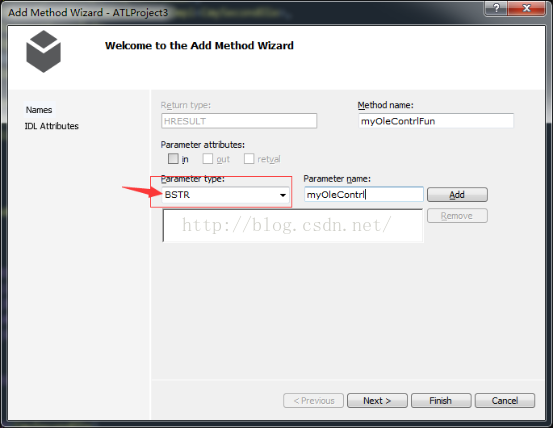The height and width of the screenshot is (429, 554).
Task: Check the 'retval' parameter attribute
Action: pos(249,159)
